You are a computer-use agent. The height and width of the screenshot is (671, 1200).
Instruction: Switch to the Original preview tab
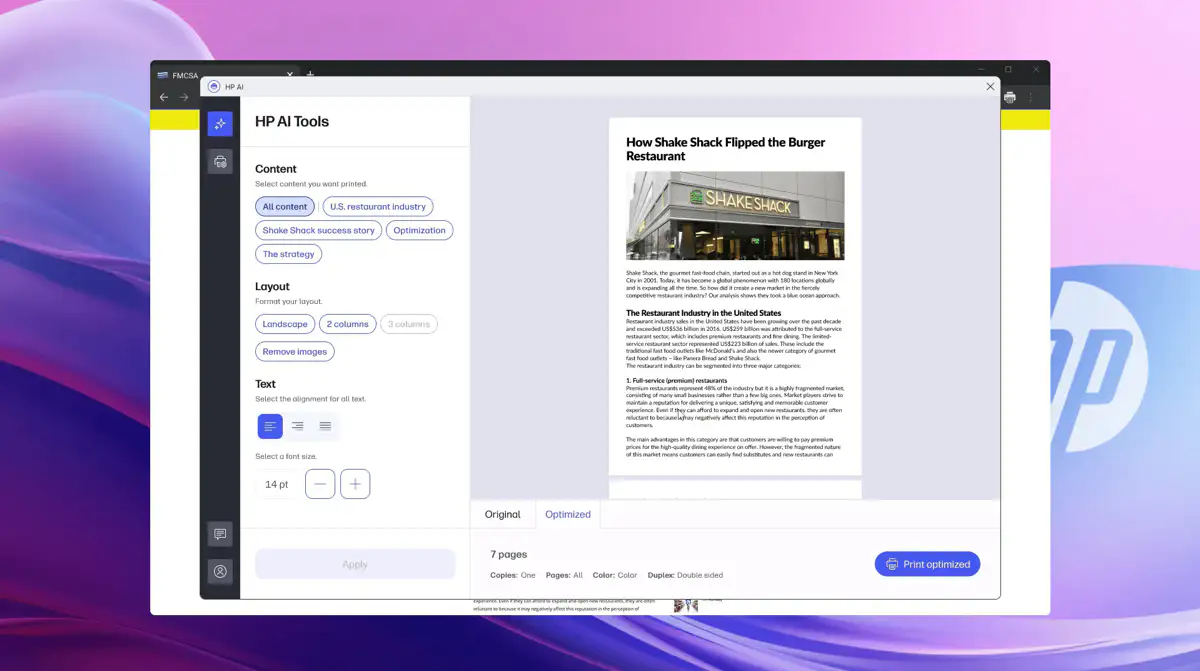coord(502,514)
